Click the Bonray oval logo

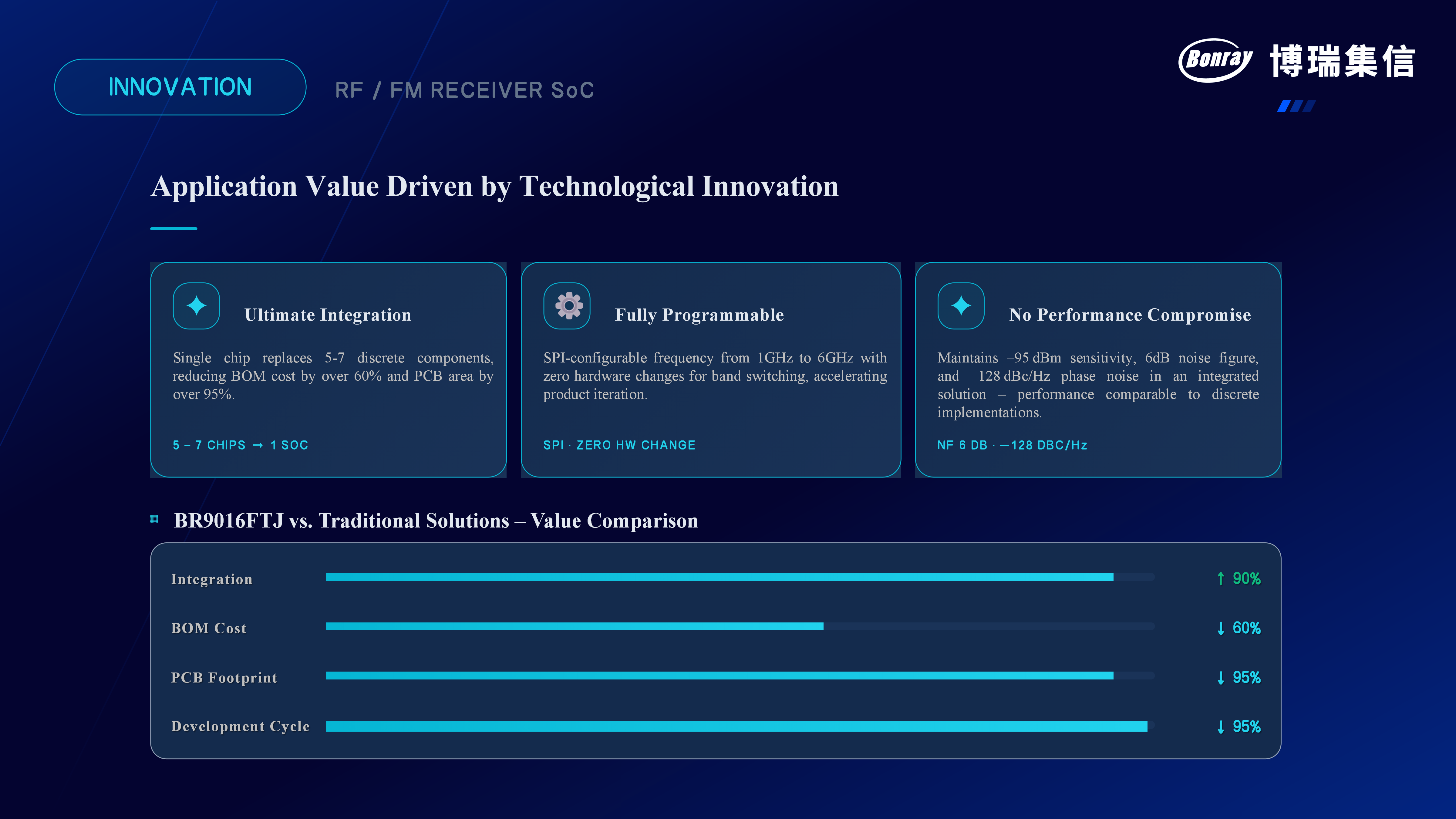pos(1215,60)
